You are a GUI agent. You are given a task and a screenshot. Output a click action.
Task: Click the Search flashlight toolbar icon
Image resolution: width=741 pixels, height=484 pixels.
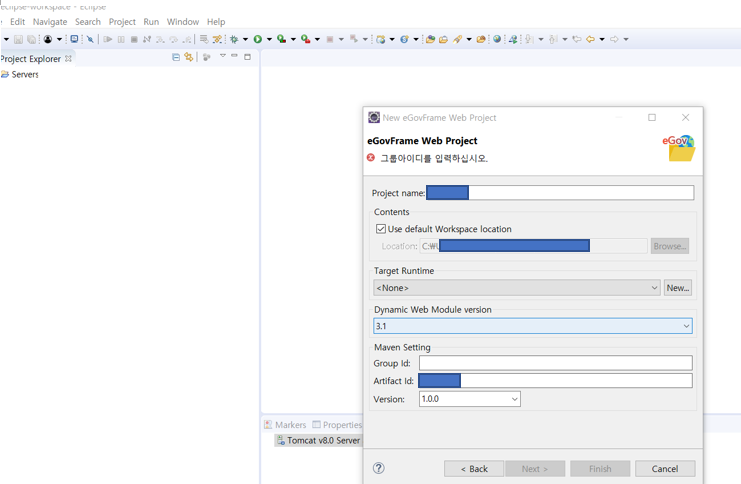pyautogui.click(x=457, y=39)
